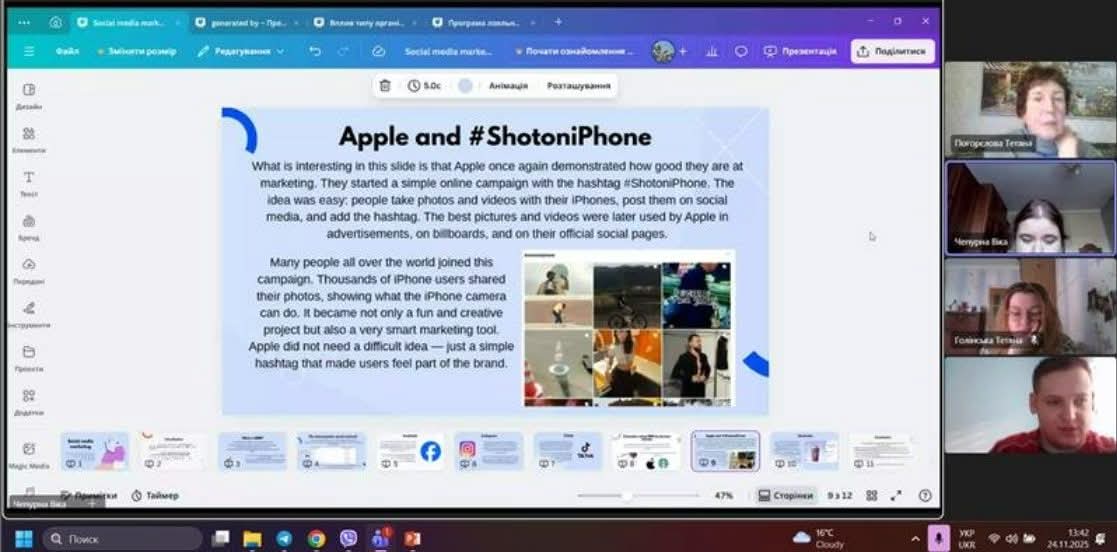The height and width of the screenshot is (552, 1117).
Task: Open the Елементи panel in the sidebar
Action: (29, 138)
